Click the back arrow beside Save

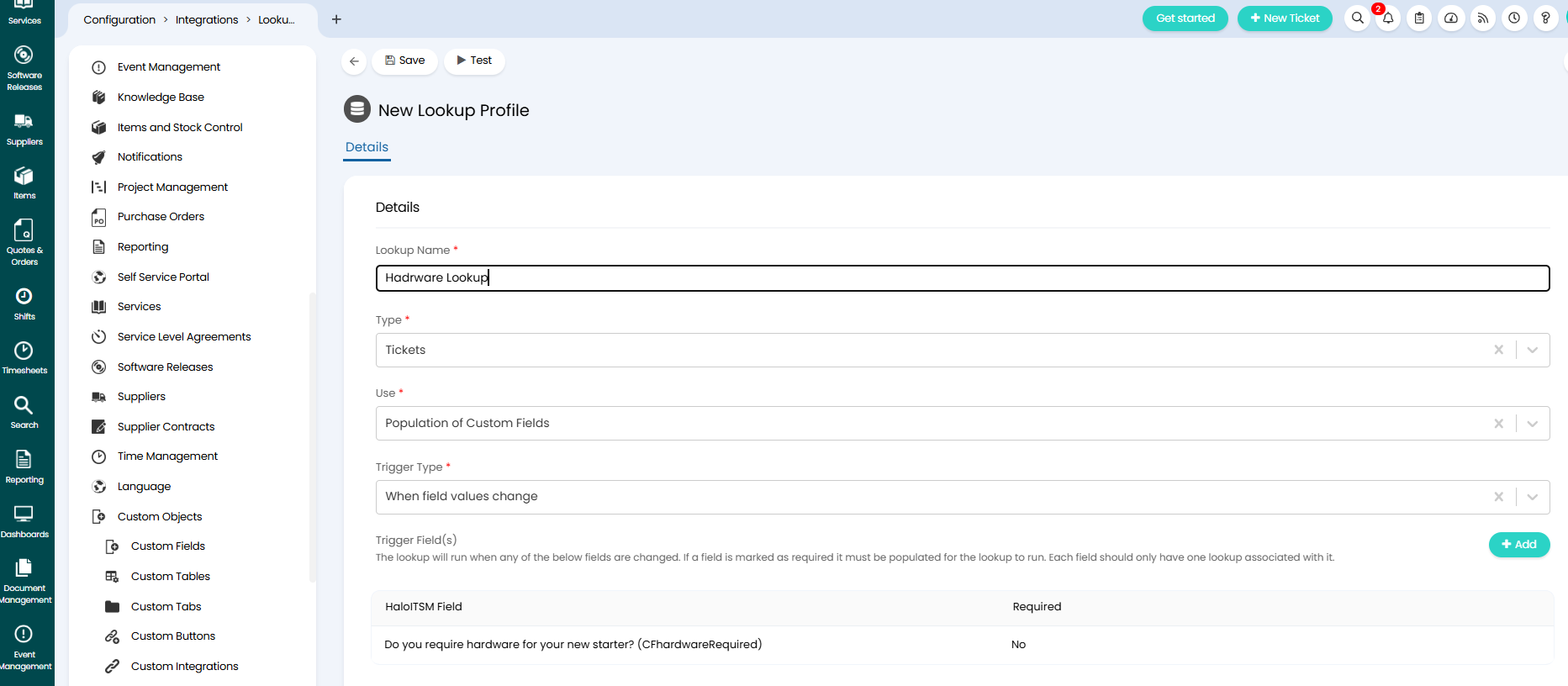[x=354, y=61]
